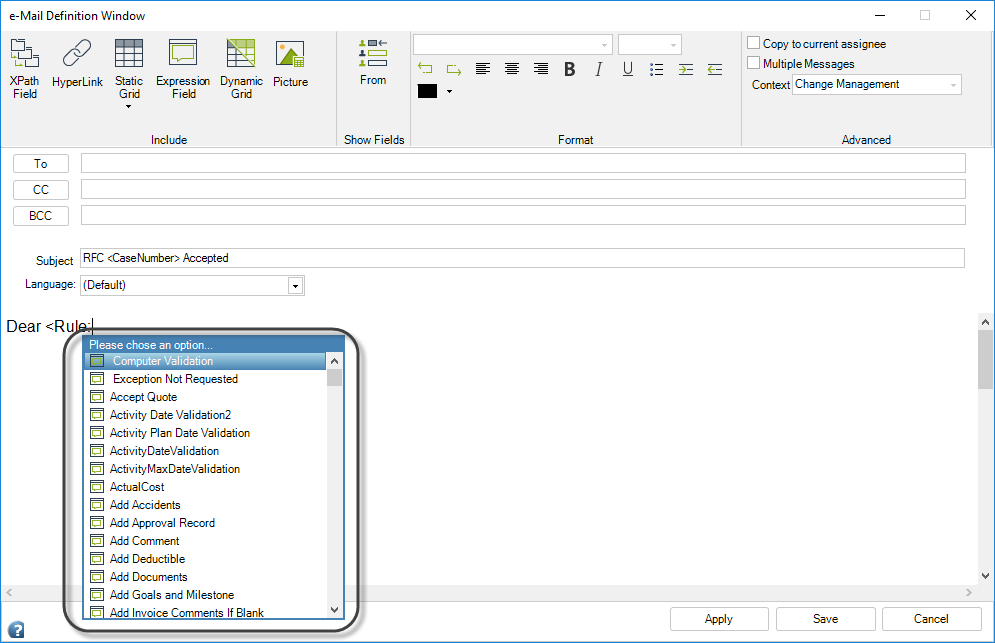Click the email body vertical scrollbar thumb
Screen dimensions: 995x643
click(985, 359)
